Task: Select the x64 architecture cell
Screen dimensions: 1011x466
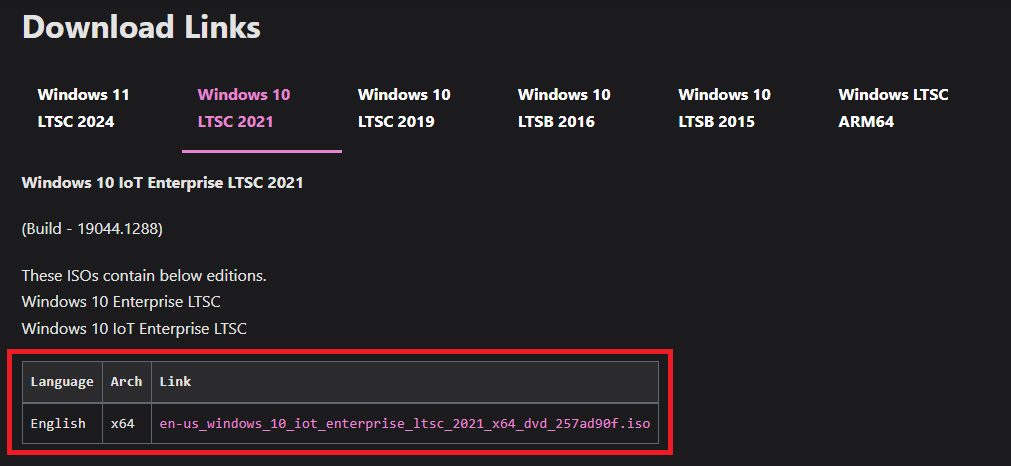Action: click(123, 424)
